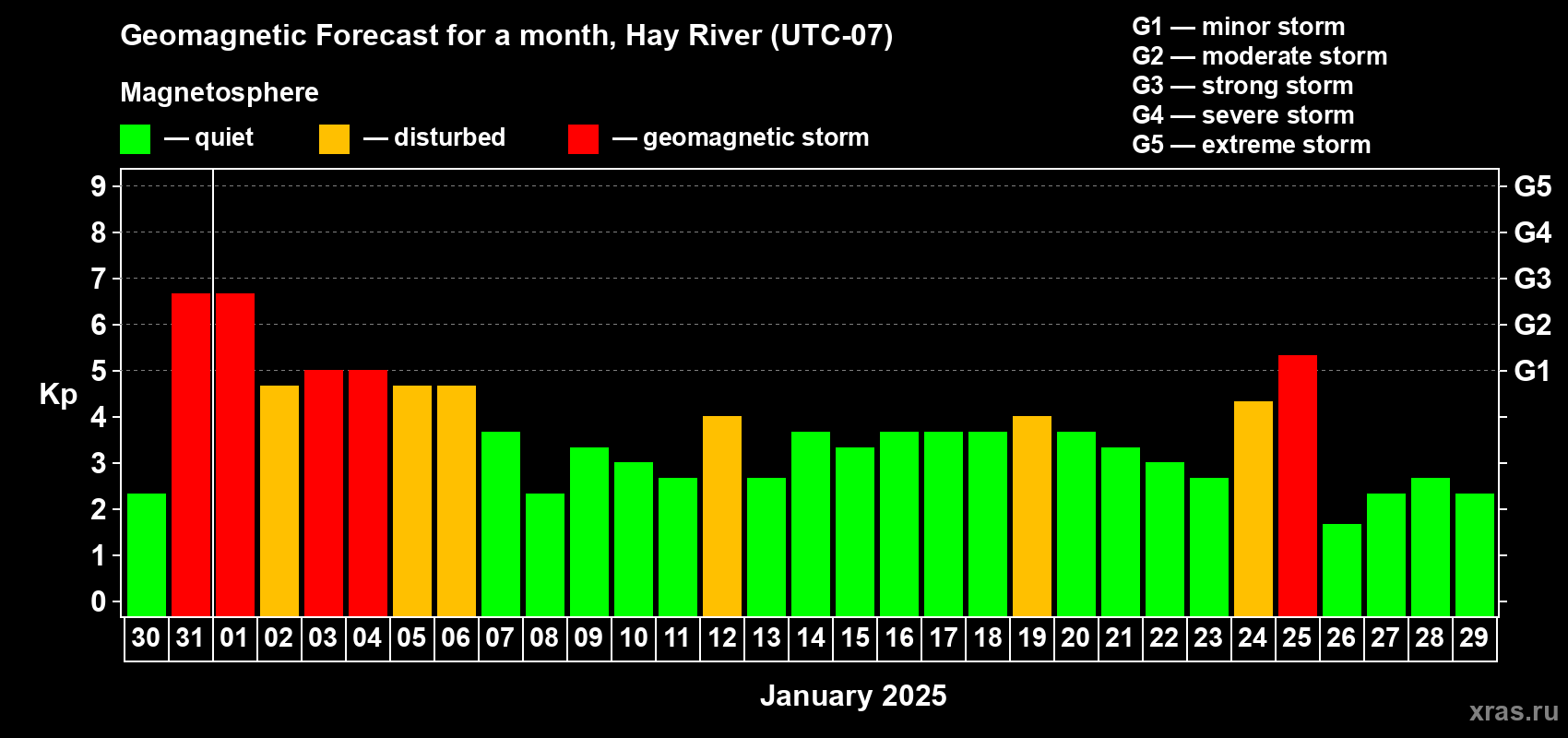Select the green bar for day 07
Screen dimensions: 1568x738
[x=501, y=524]
